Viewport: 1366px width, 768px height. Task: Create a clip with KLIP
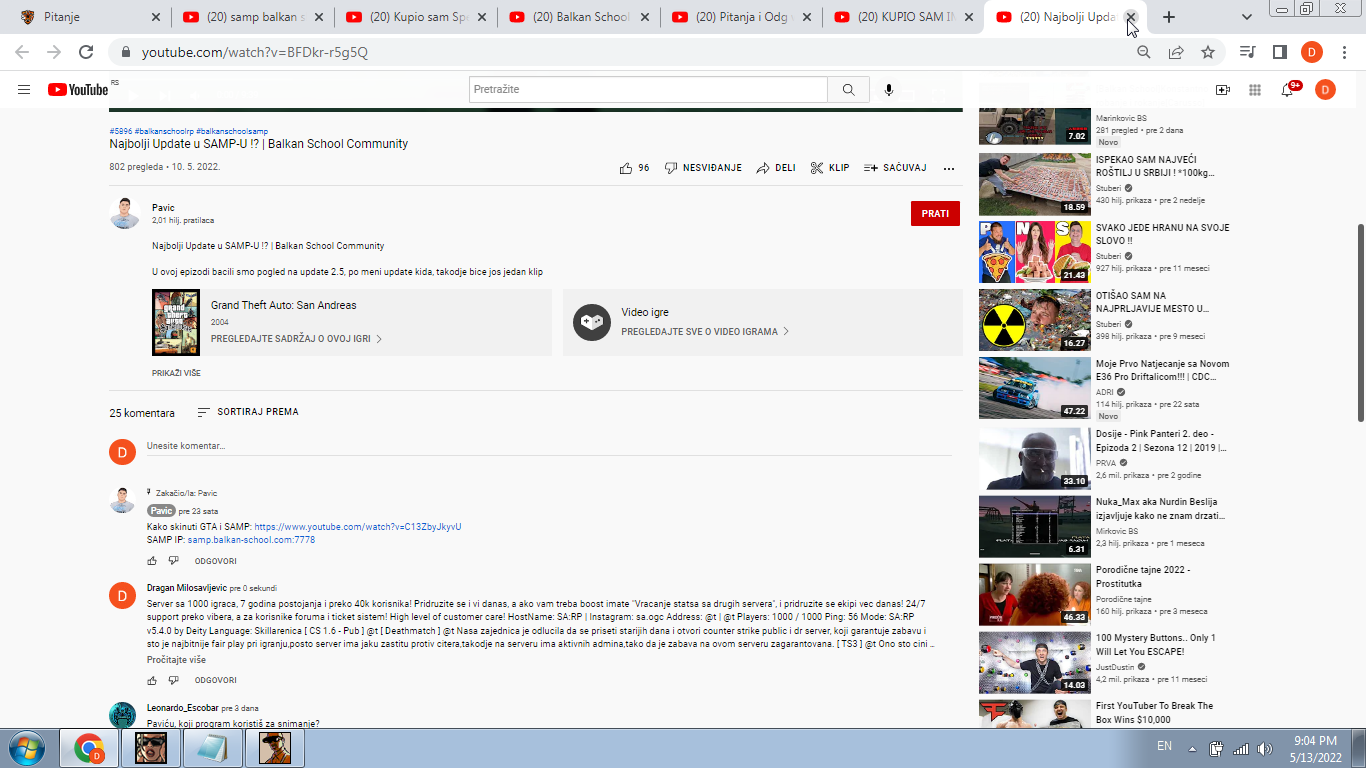pos(830,168)
